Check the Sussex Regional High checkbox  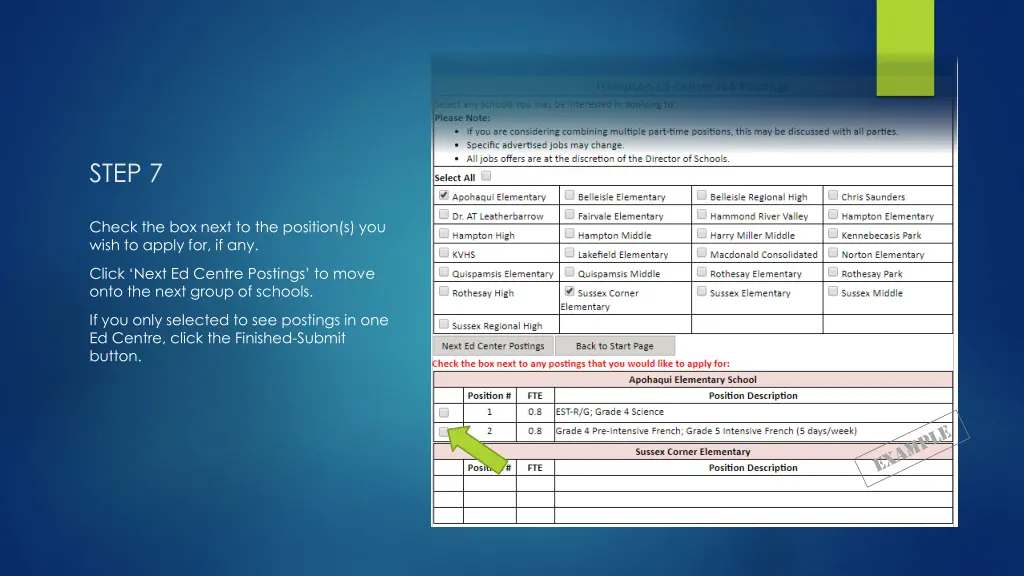[x=443, y=324]
